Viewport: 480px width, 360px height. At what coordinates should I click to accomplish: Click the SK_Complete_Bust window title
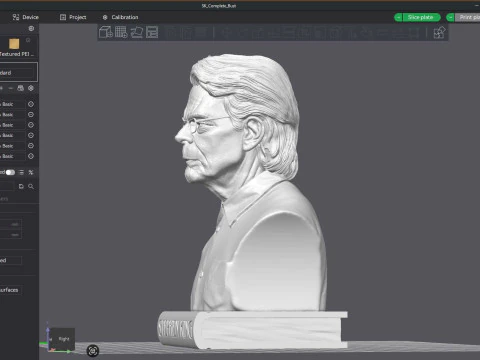point(219,6)
